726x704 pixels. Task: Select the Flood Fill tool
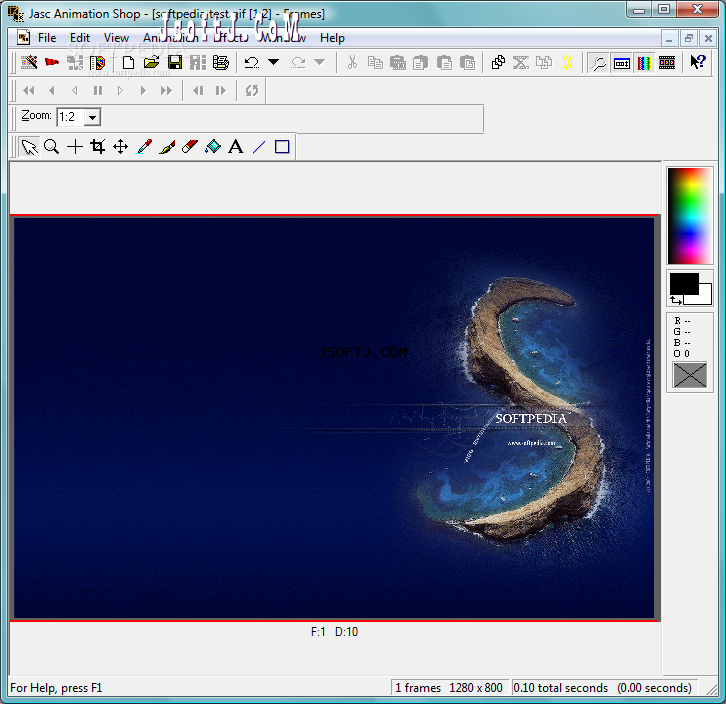tap(213, 147)
